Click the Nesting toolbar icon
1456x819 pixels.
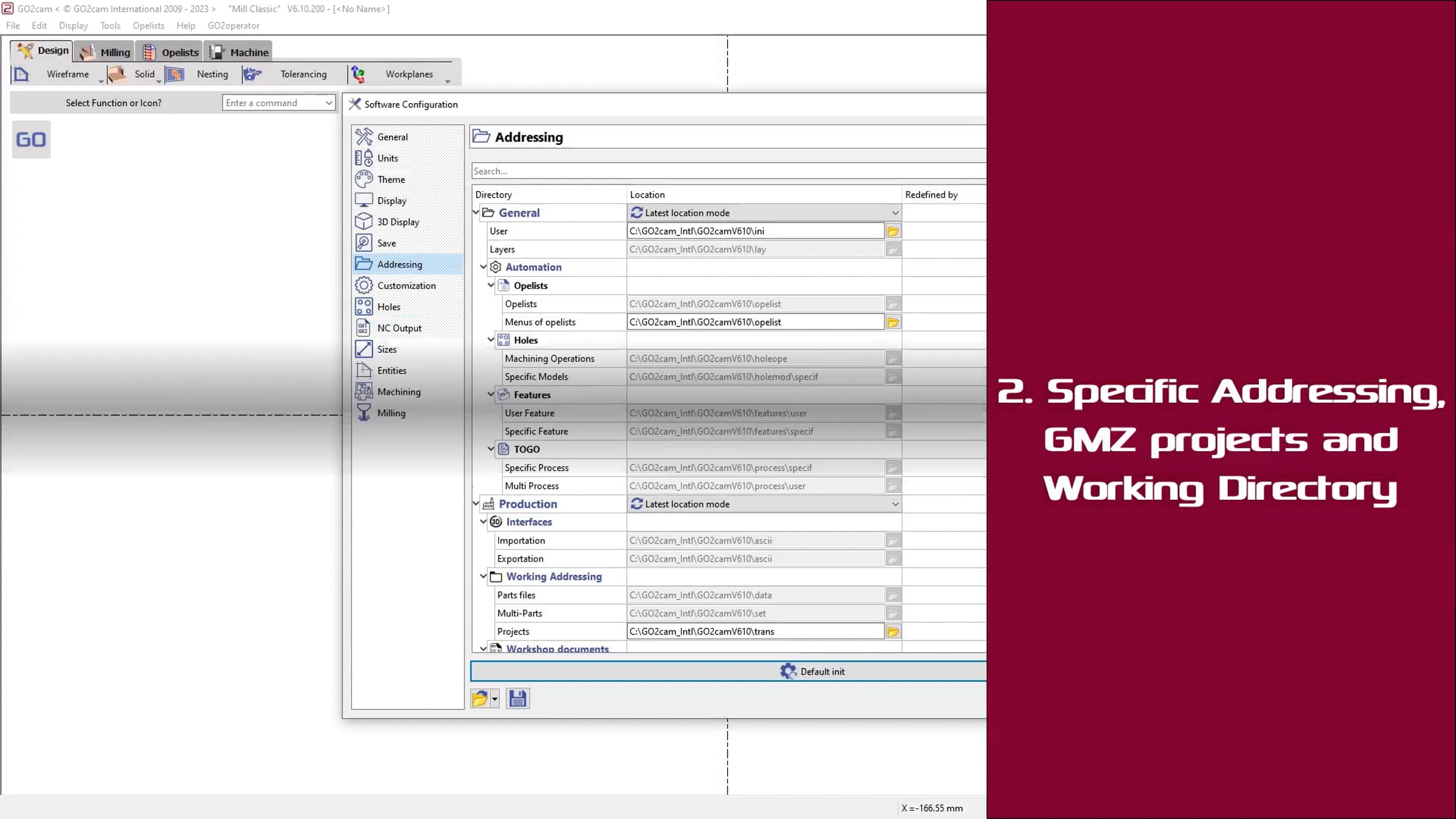[175, 75]
